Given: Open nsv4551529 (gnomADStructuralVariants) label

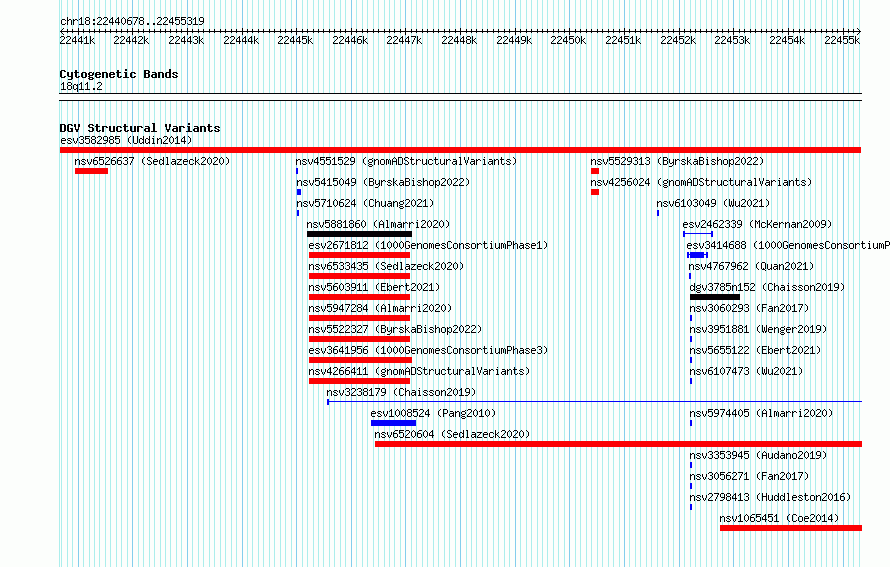Looking at the screenshot, I should (x=406, y=161).
